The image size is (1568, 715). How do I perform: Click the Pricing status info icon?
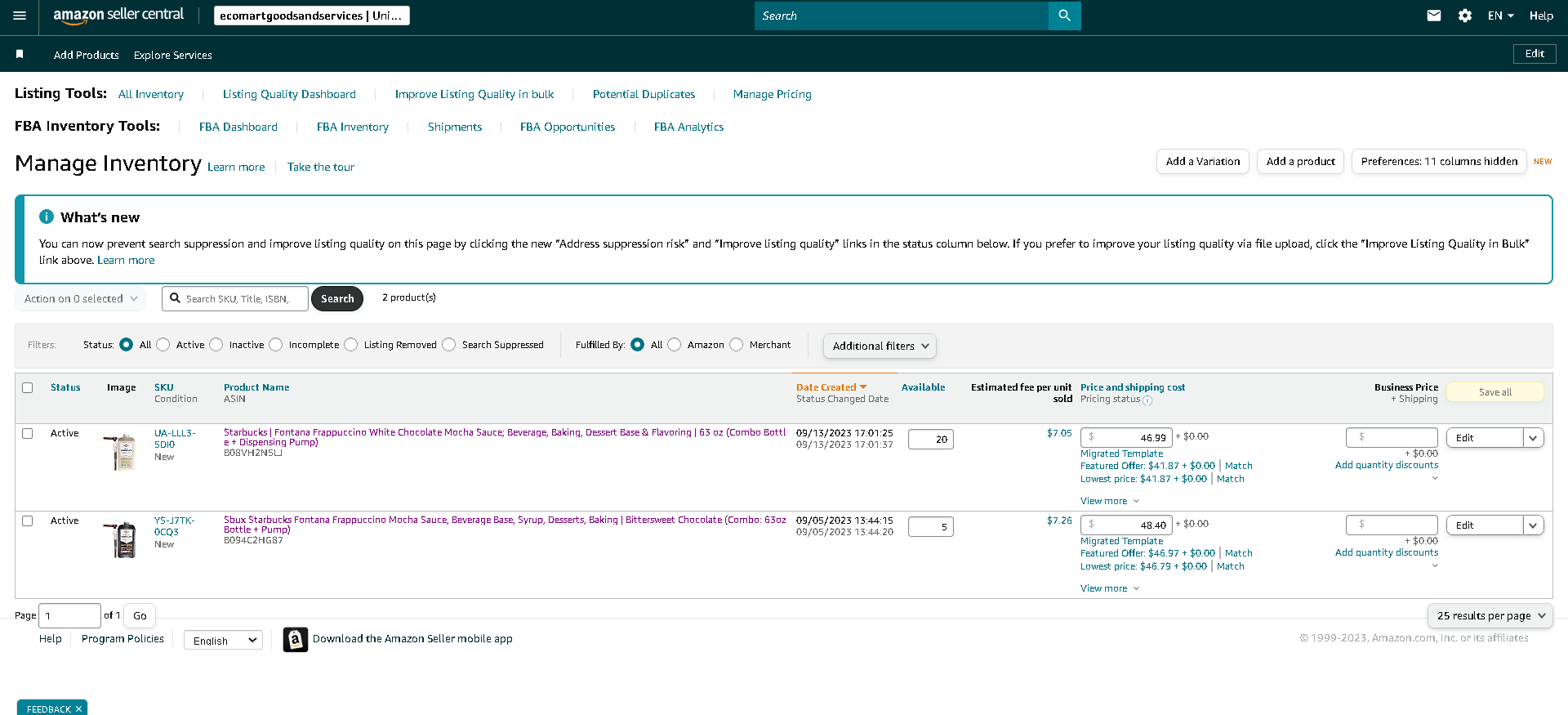[1147, 400]
